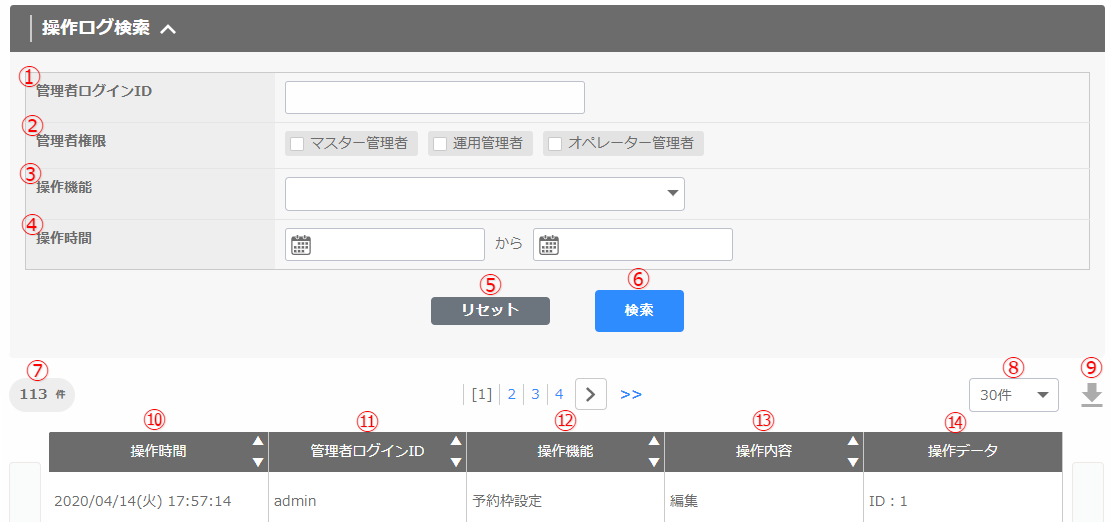Change the 30件 per-page dropdown
1111x522 pixels.
pyautogui.click(x=1012, y=395)
